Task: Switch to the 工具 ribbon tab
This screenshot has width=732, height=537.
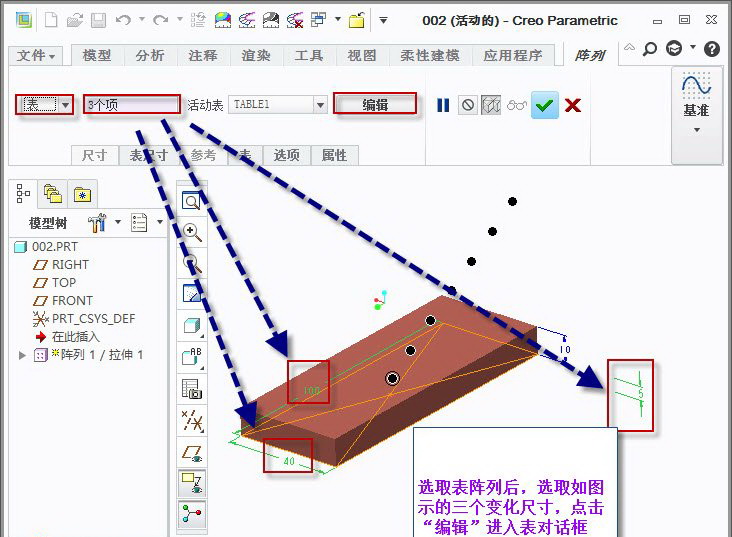Action: [309, 56]
